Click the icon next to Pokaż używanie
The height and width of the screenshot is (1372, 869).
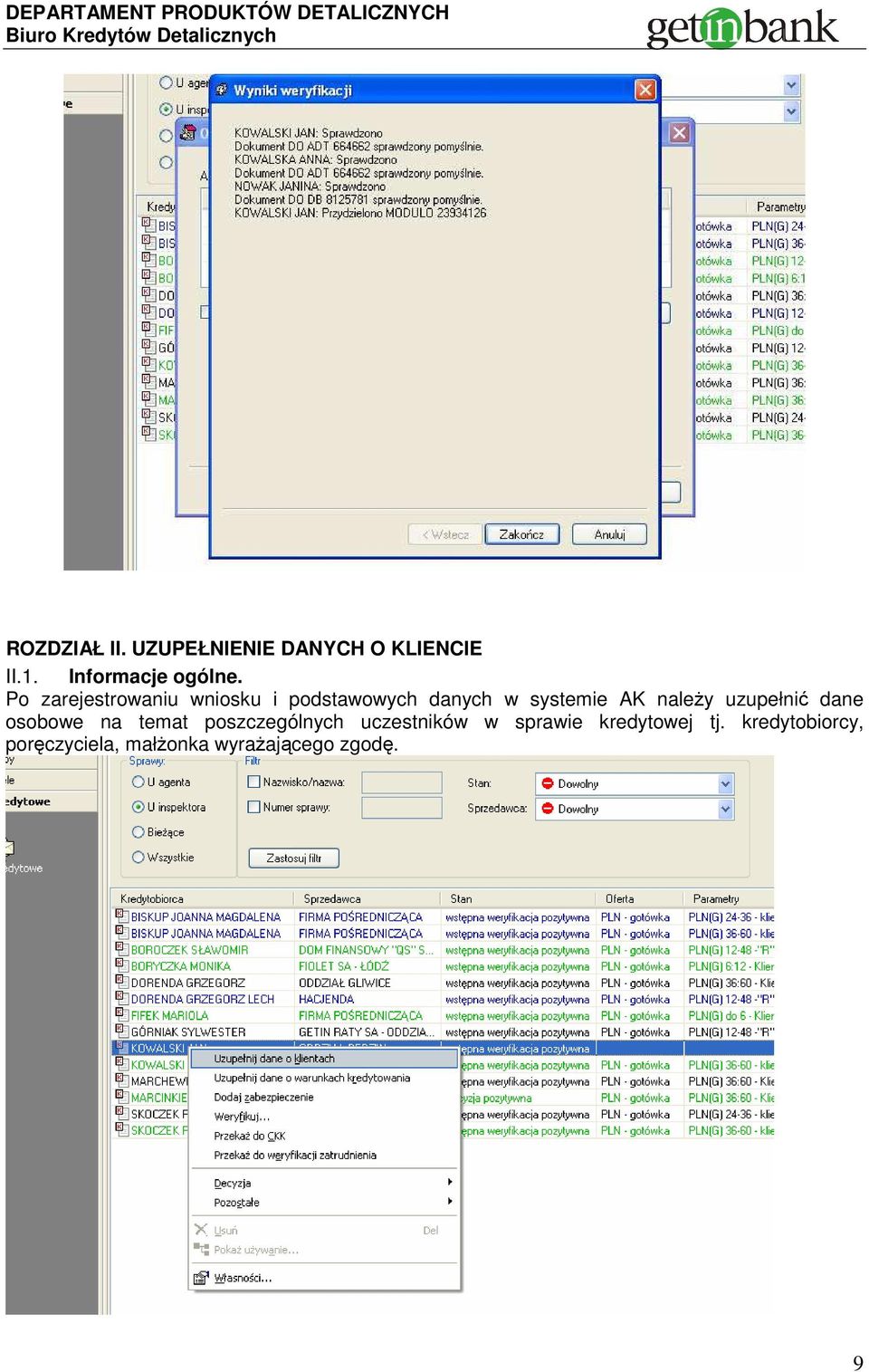click(x=201, y=1249)
